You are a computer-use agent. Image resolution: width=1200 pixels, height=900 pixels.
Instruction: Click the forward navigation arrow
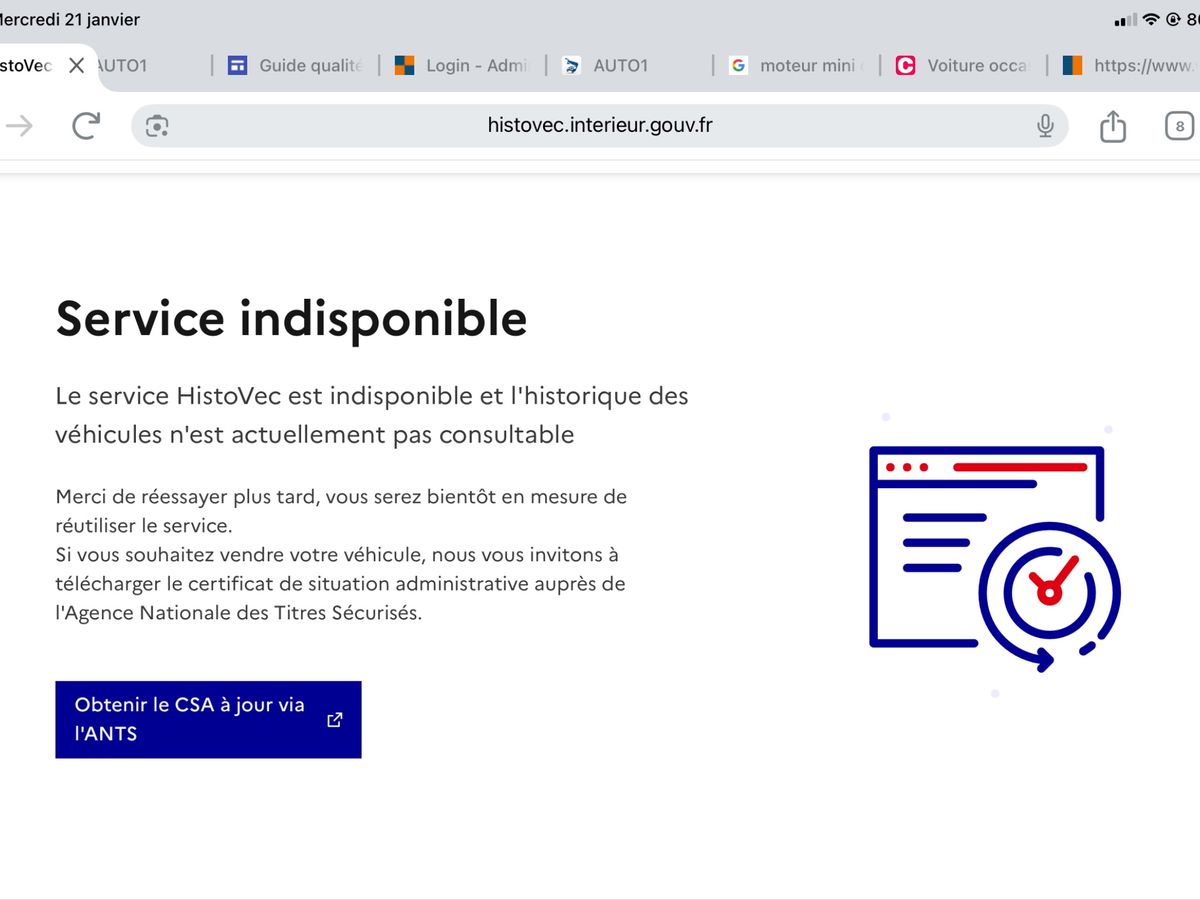pos(20,126)
